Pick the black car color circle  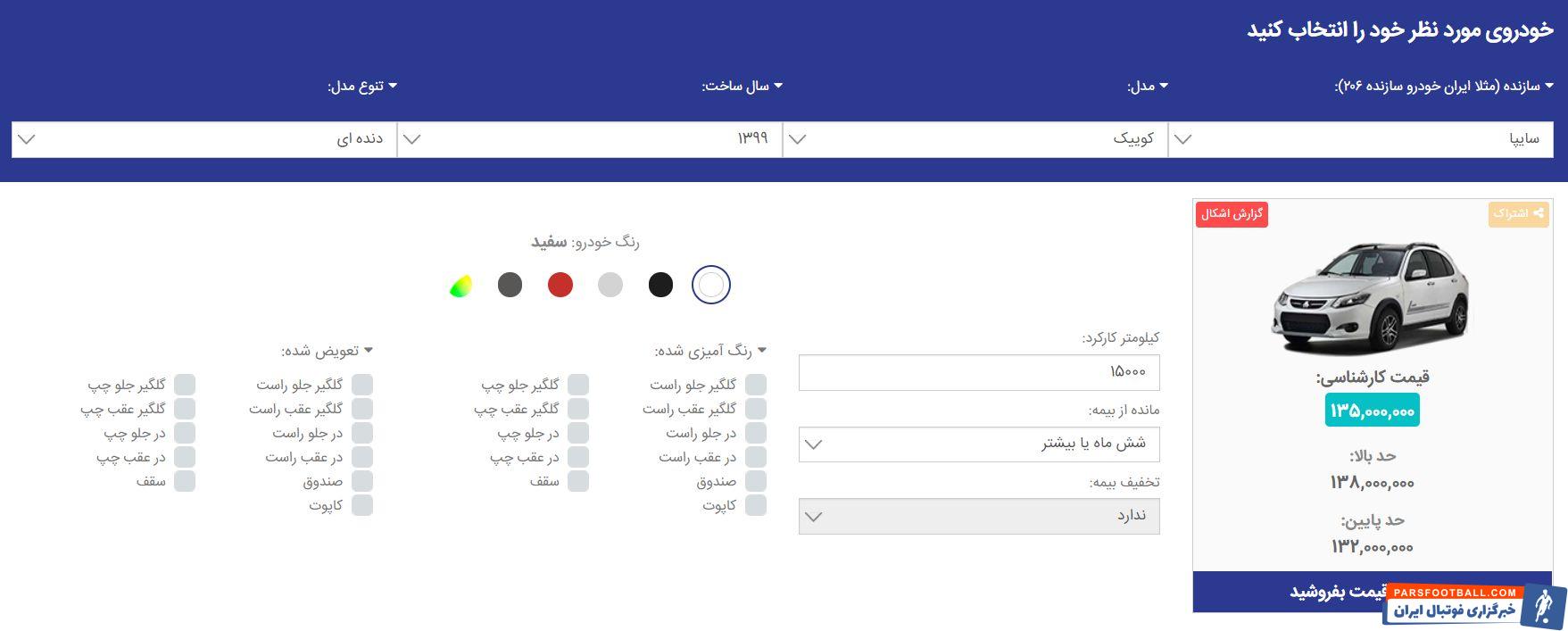pos(660,285)
